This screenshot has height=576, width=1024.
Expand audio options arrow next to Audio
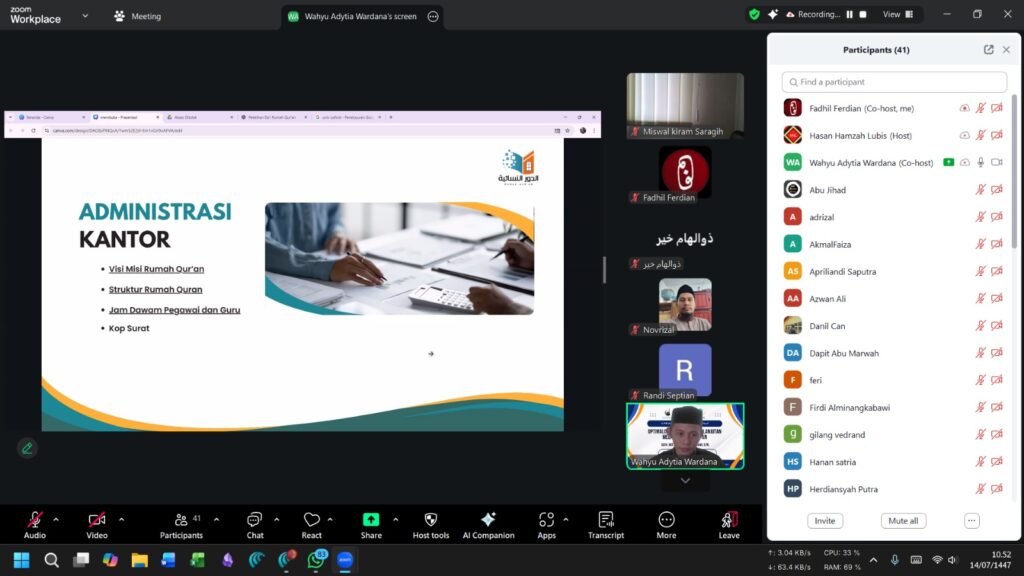point(56,519)
